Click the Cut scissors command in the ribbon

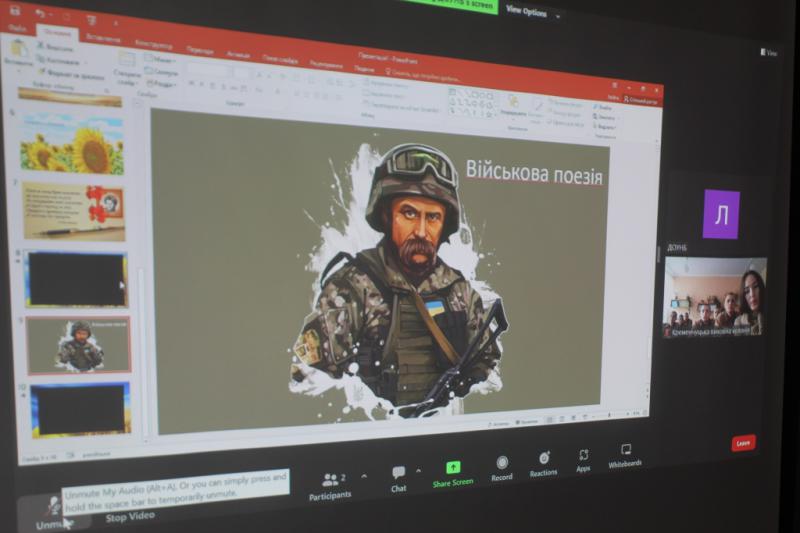coord(56,47)
